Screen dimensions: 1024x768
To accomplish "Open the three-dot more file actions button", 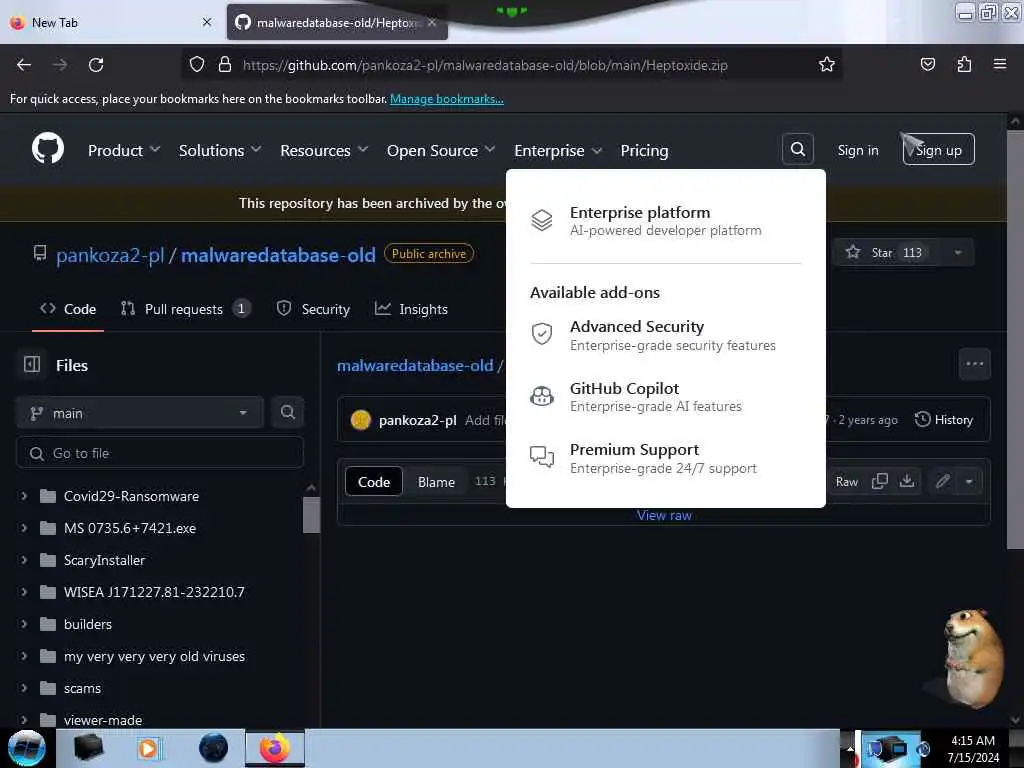I will click(974, 364).
